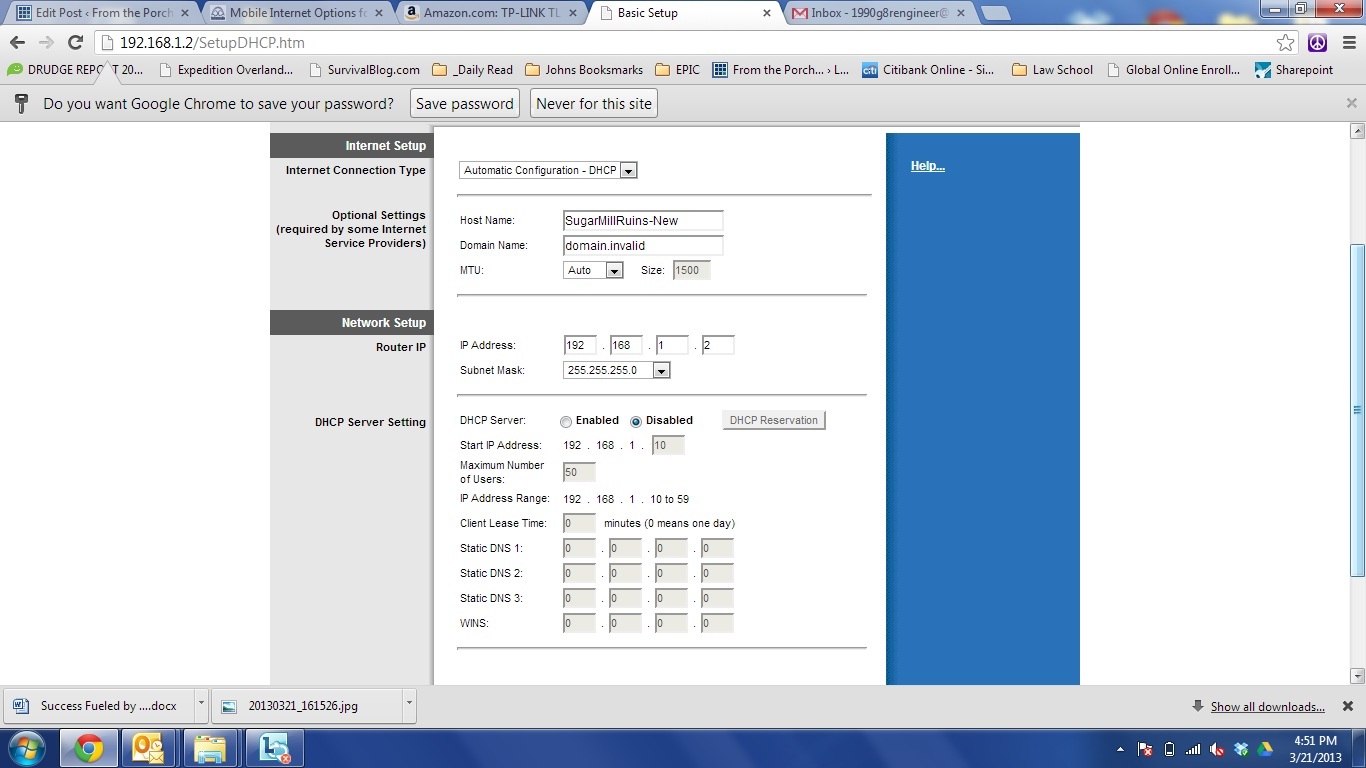Click the browser back arrow

point(17,42)
